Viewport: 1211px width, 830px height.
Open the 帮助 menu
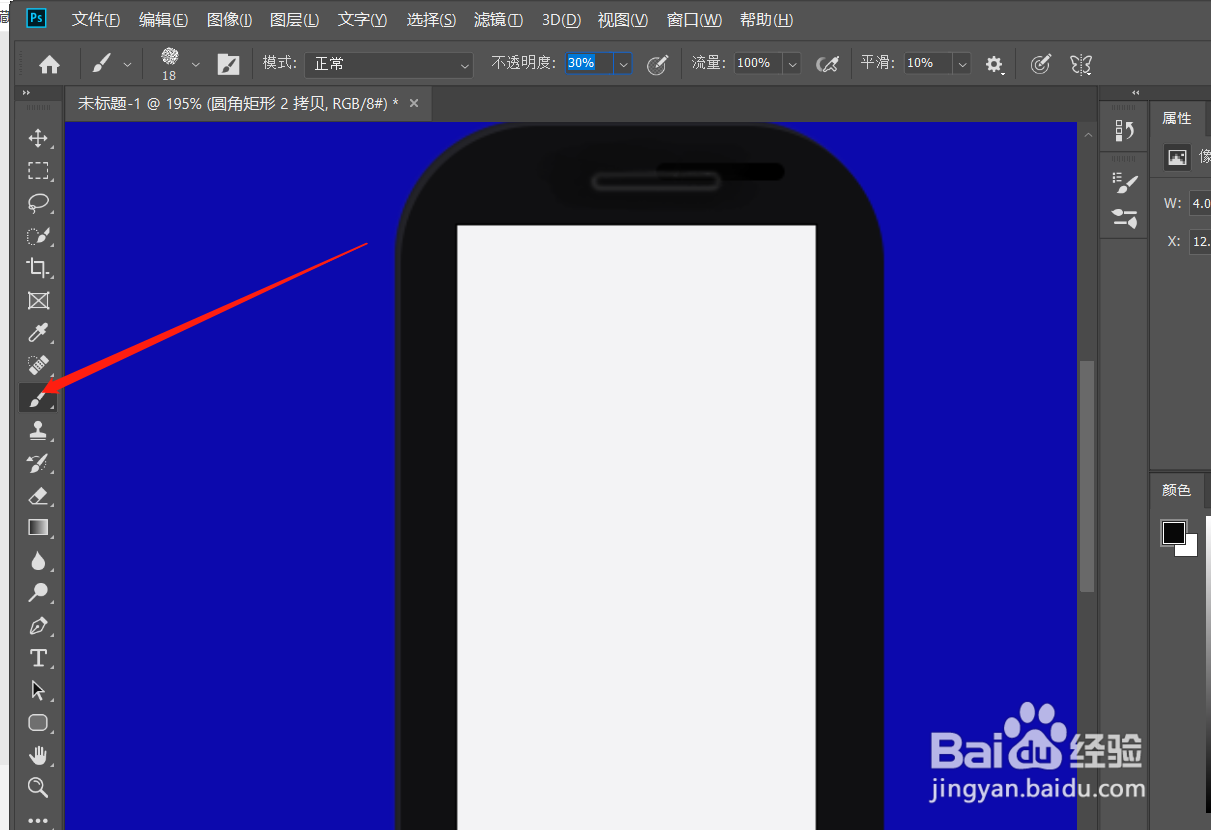pos(766,20)
